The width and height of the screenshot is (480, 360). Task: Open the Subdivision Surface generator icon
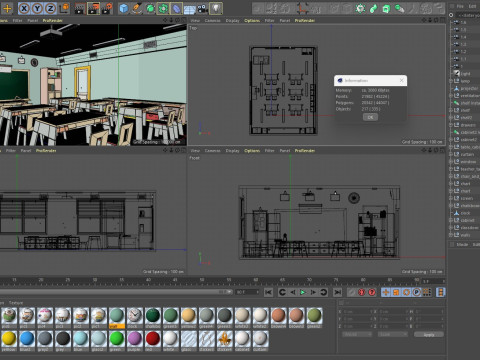click(x=150, y=8)
